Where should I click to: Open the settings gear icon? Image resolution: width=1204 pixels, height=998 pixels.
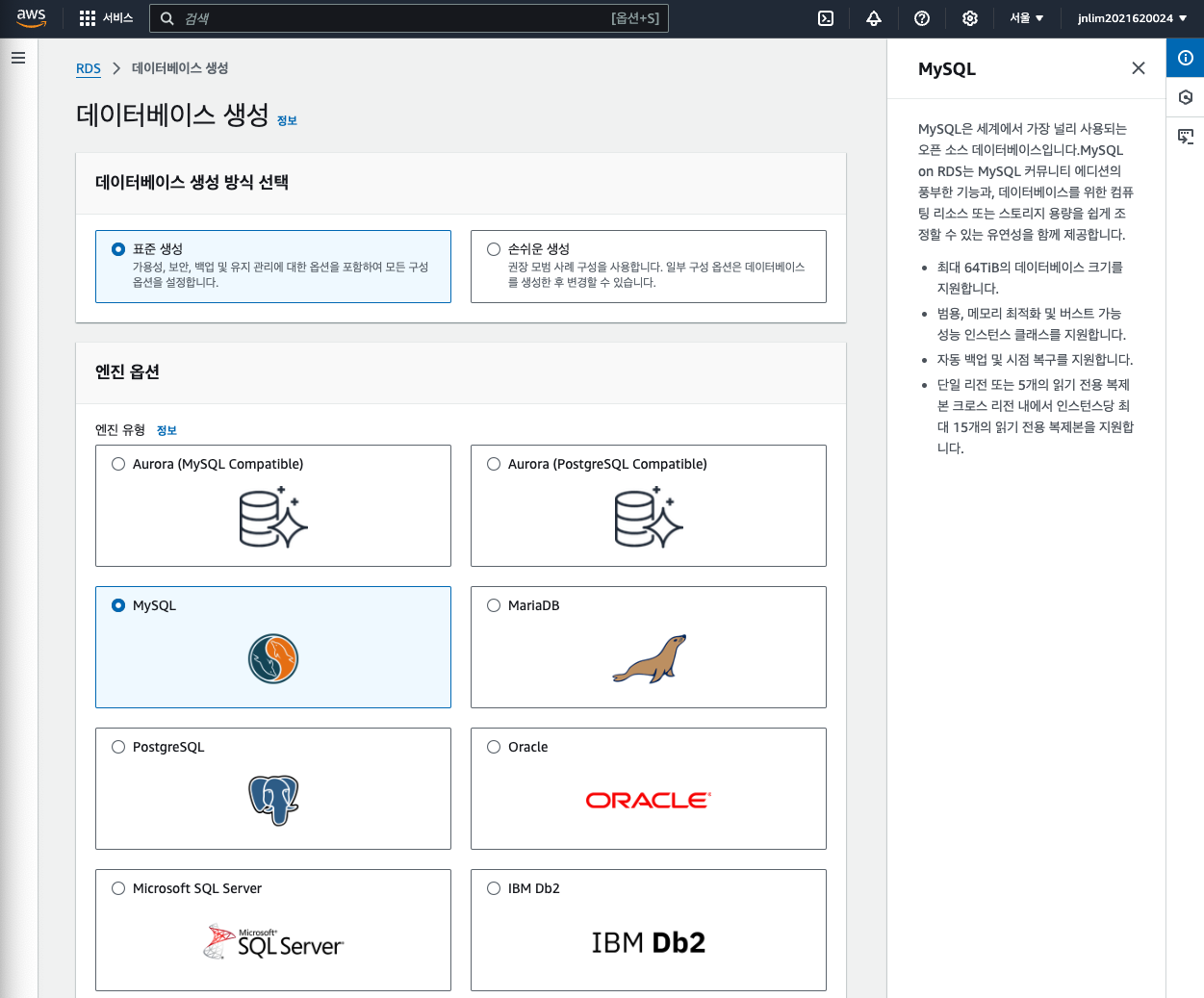970,18
